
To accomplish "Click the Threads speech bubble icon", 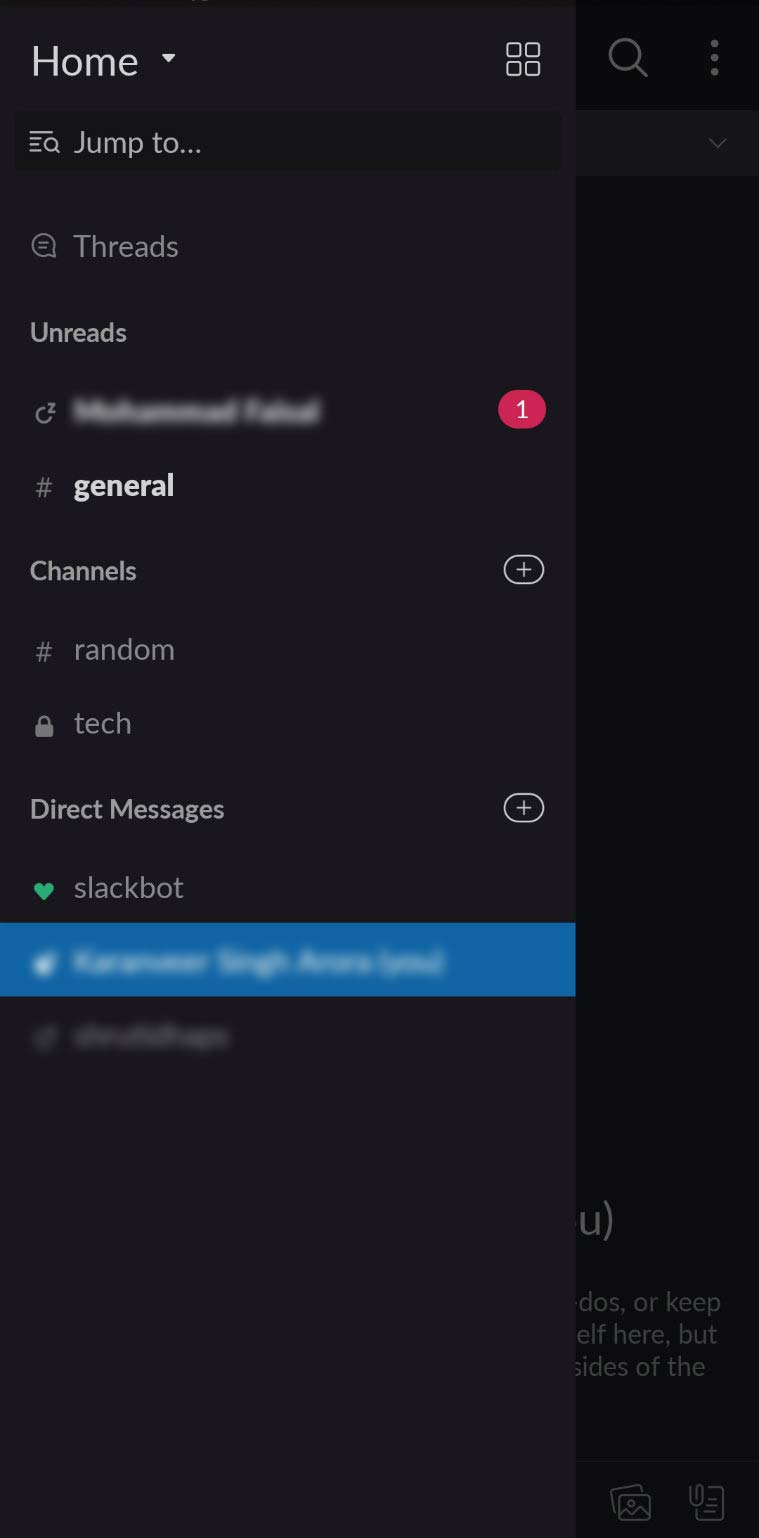I will click(44, 245).
